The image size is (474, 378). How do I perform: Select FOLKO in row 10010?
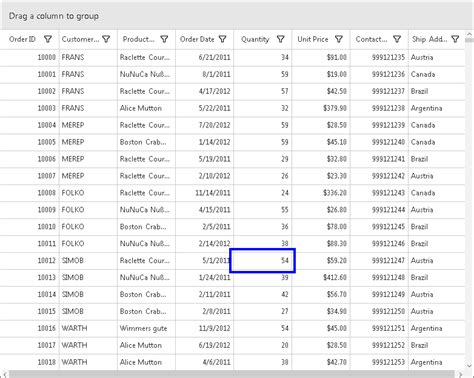(x=88, y=227)
